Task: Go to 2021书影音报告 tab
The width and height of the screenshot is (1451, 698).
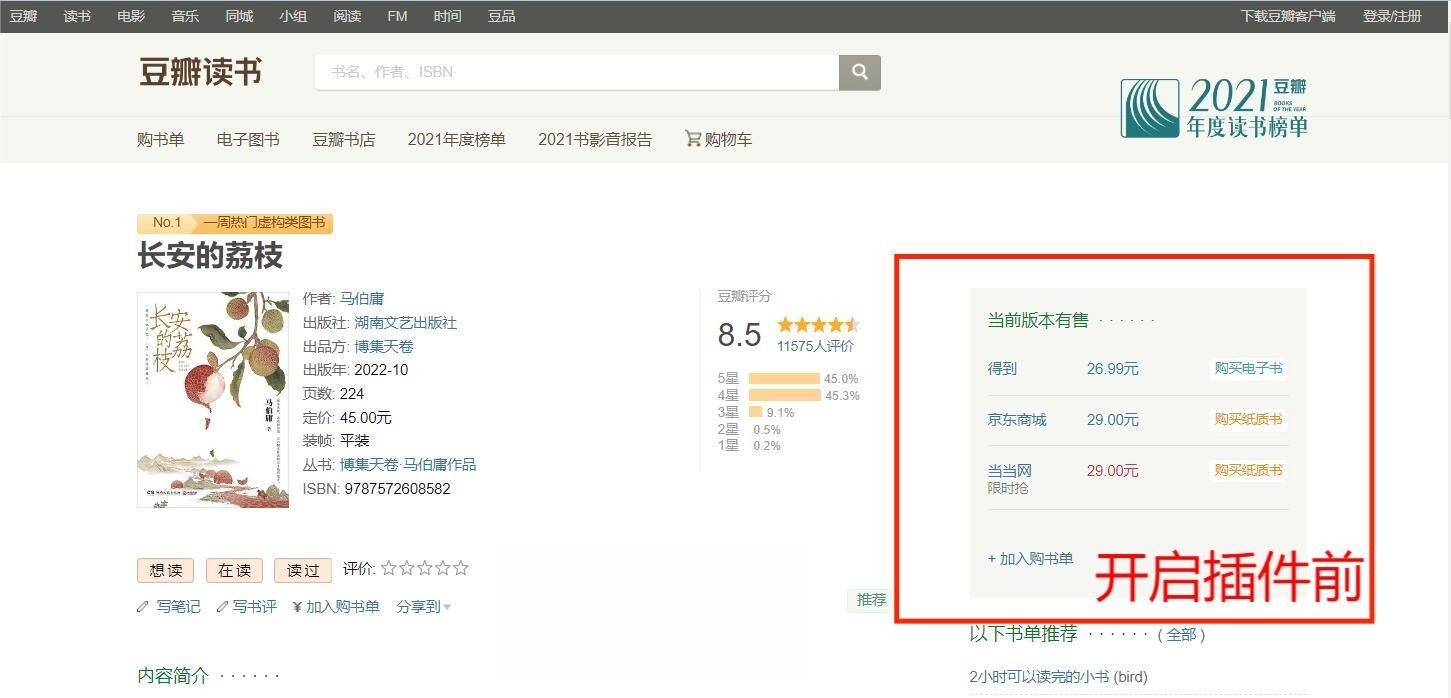Action: point(595,139)
